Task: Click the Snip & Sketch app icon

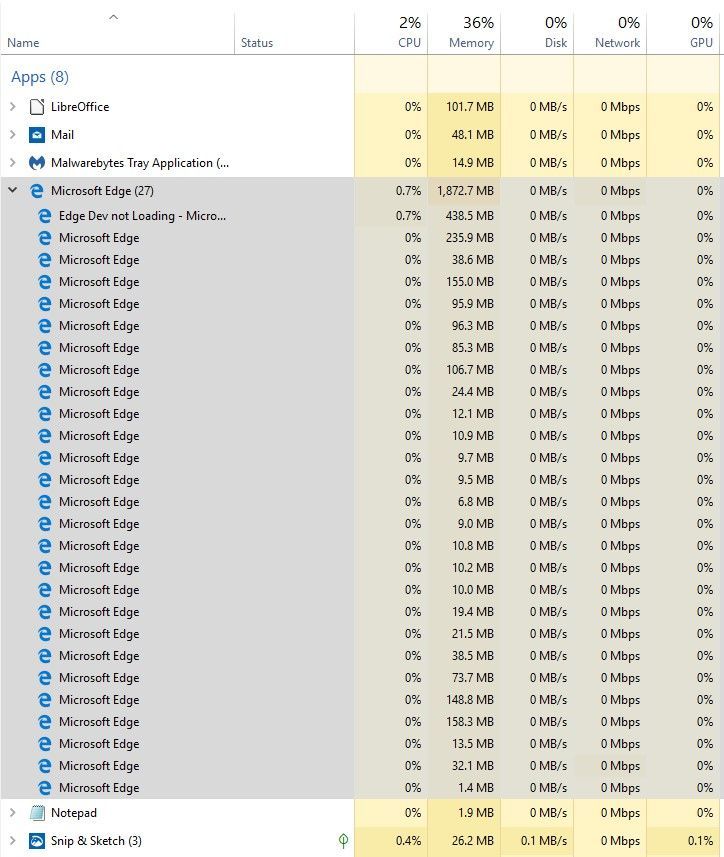Action: click(37, 841)
